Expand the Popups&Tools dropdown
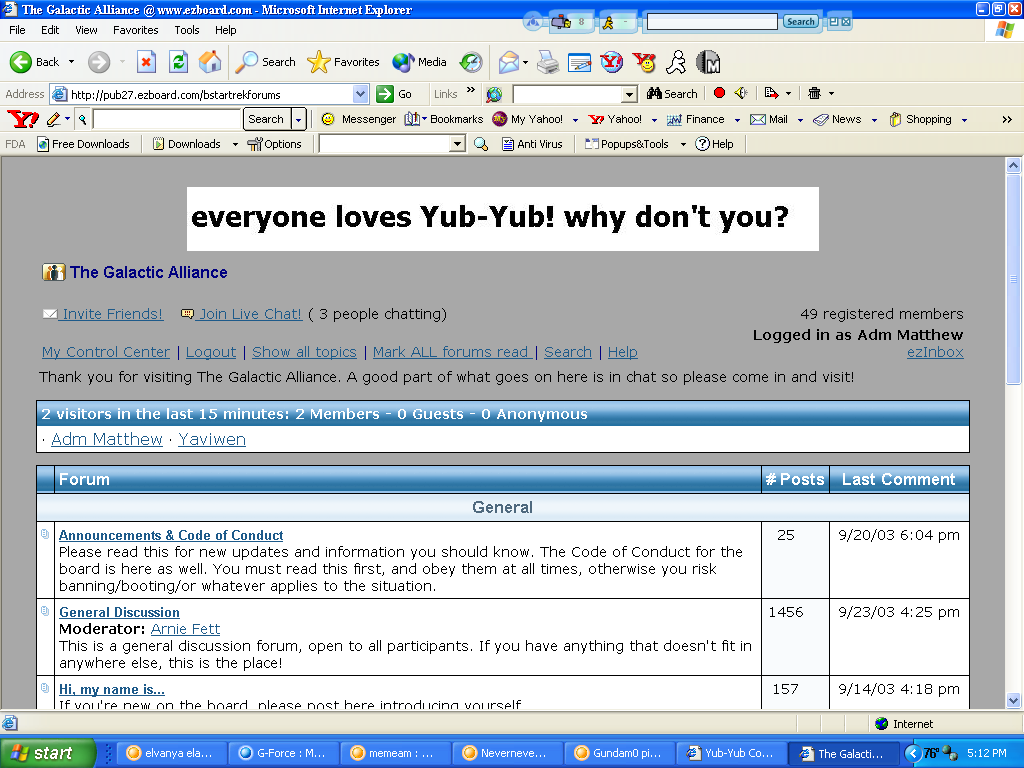Screen dimensions: 1024x768 pos(683,144)
